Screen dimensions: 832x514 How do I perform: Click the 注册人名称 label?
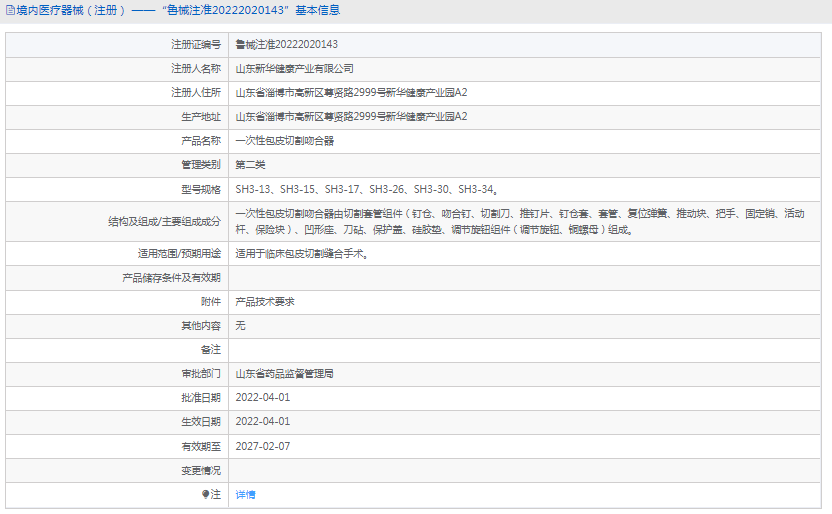196,68
